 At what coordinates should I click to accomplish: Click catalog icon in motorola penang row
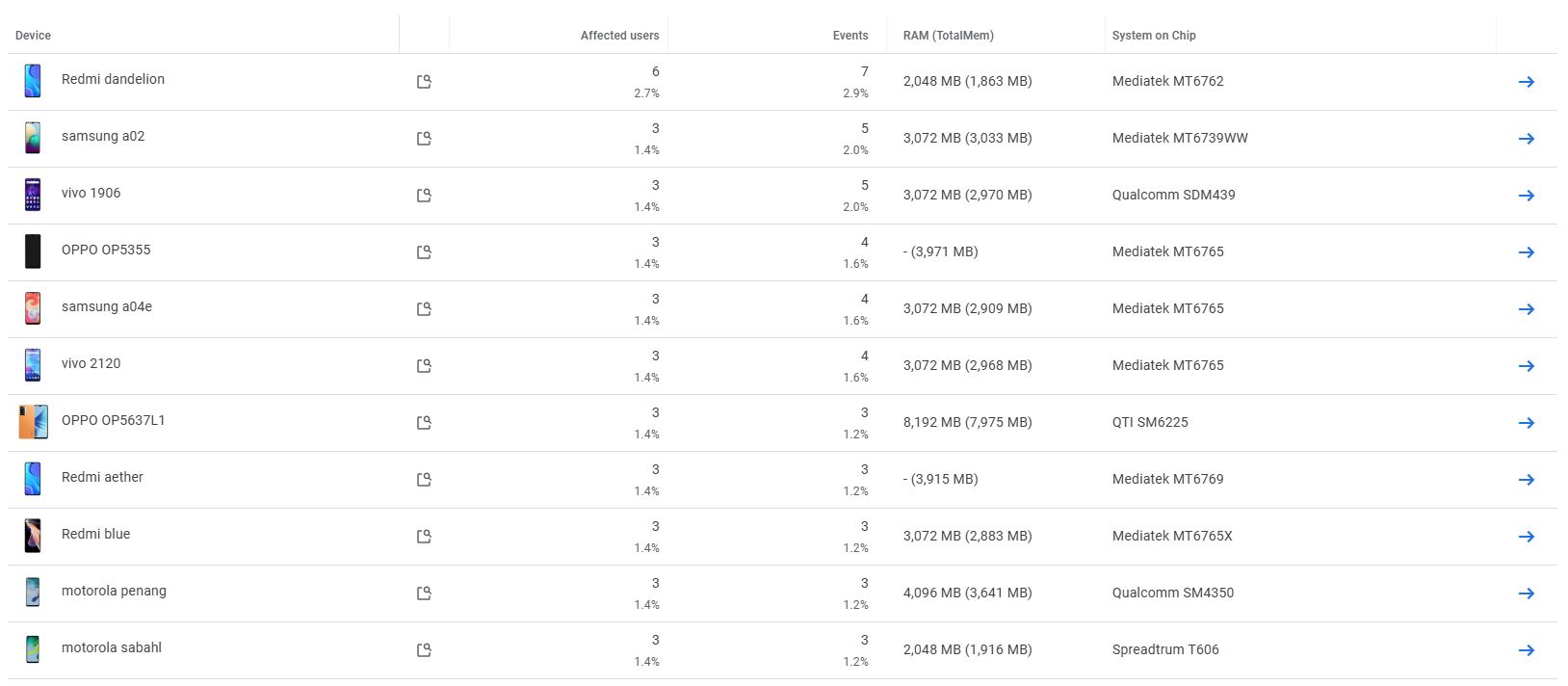(x=424, y=594)
